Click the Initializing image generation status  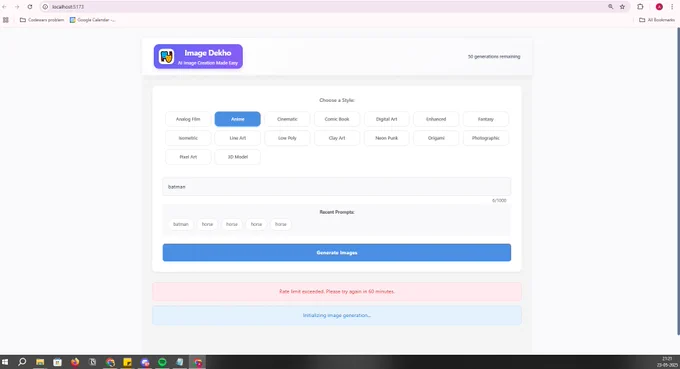(337, 315)
